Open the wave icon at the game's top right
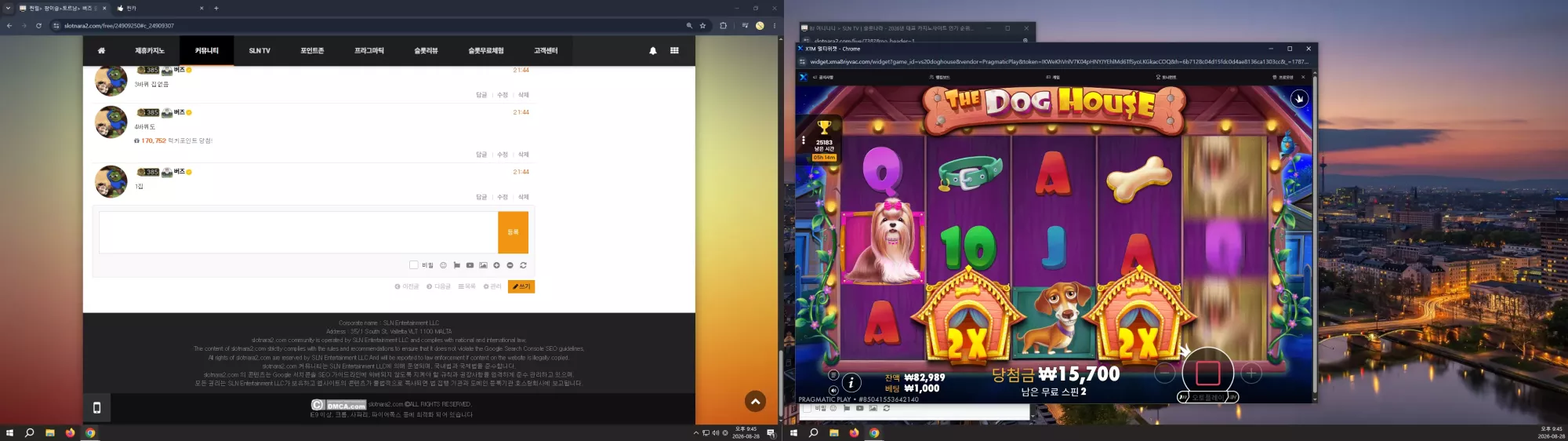Viewport: 1568px width, 441px height. [x=1299, y=99]
